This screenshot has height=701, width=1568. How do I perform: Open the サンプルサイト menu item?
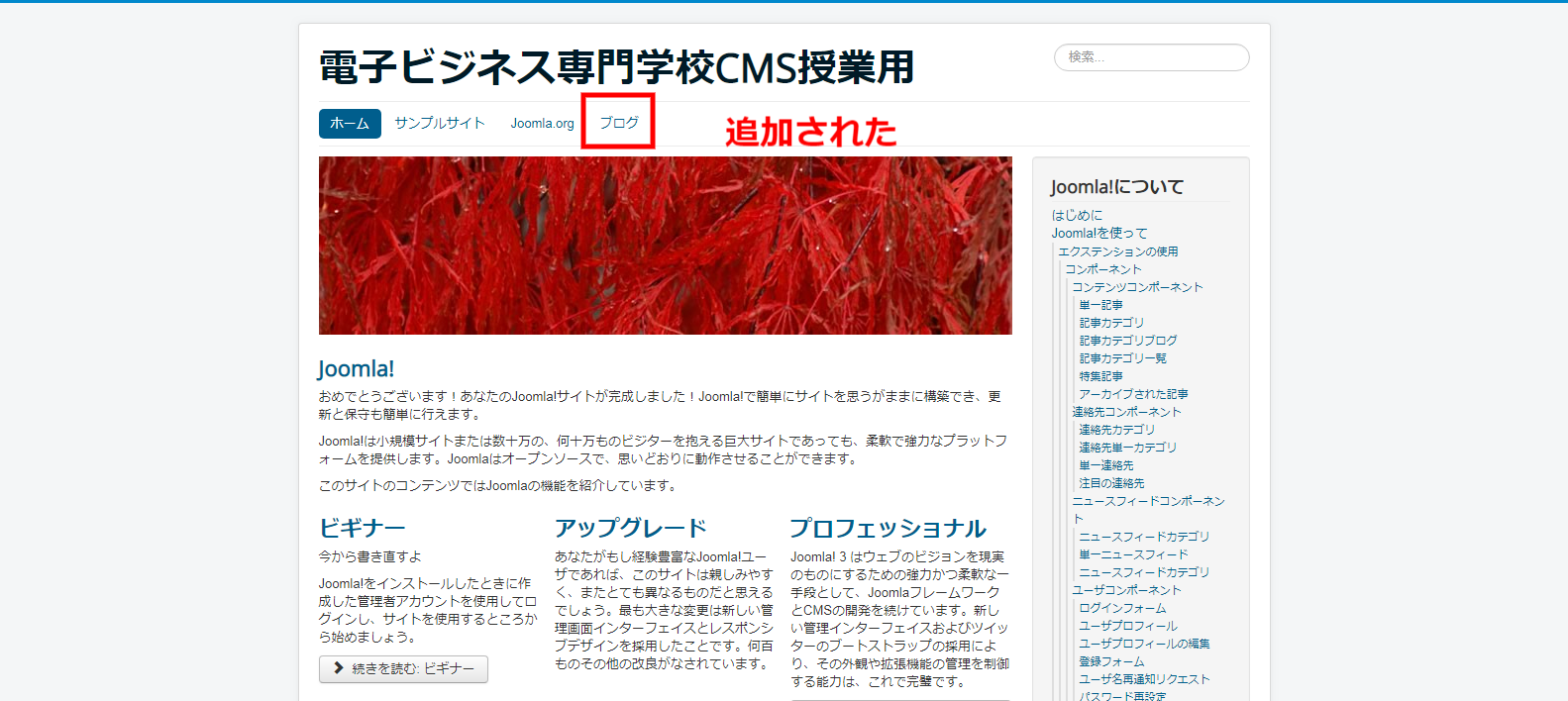pyautogui.click(x=440, y=123)
